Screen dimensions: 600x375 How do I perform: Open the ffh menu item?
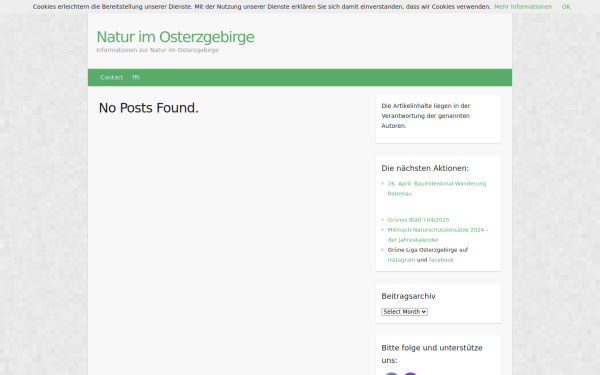(x=136, y=77)
